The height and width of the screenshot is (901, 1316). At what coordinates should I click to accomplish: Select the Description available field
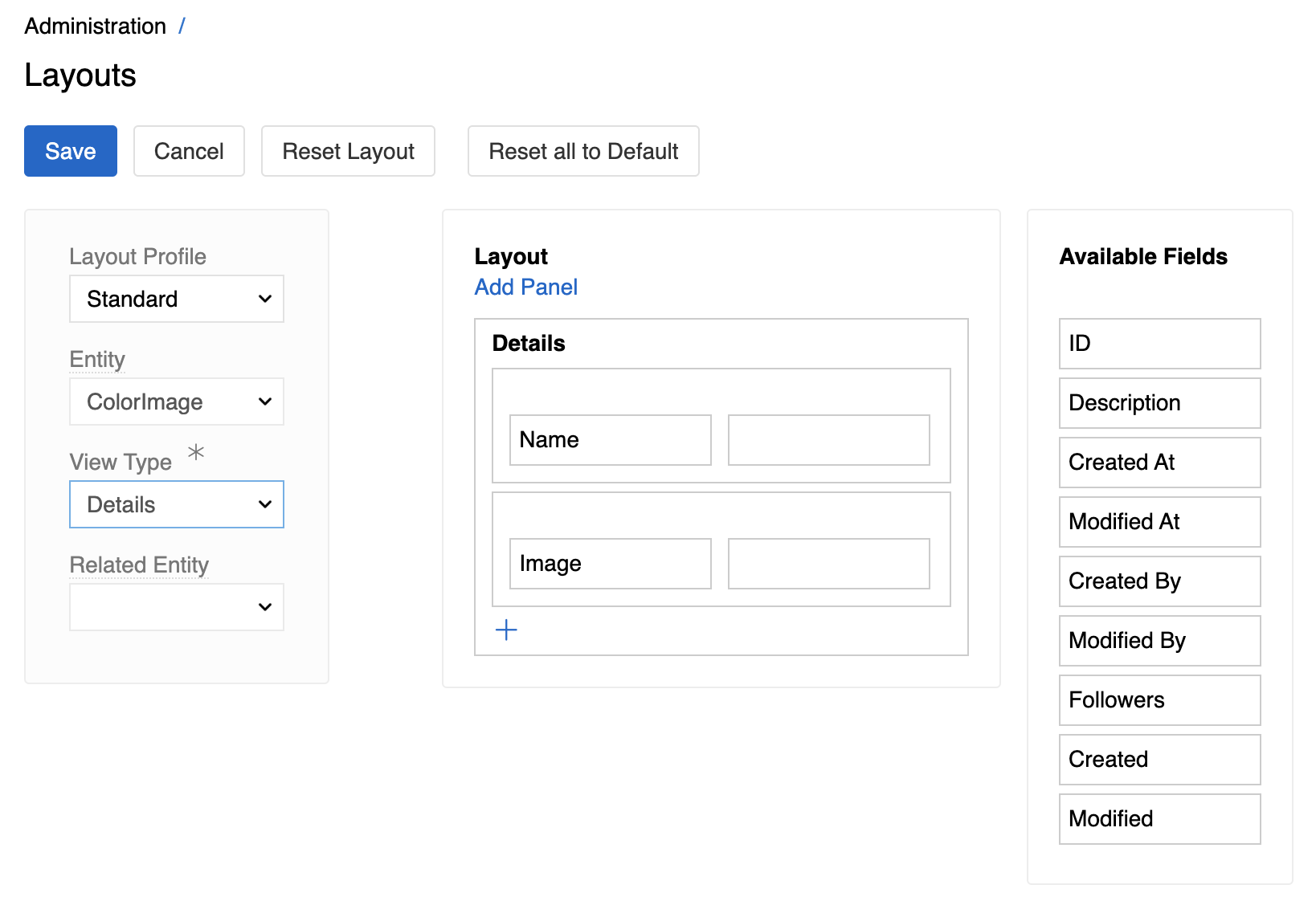tap(1160, 403)
